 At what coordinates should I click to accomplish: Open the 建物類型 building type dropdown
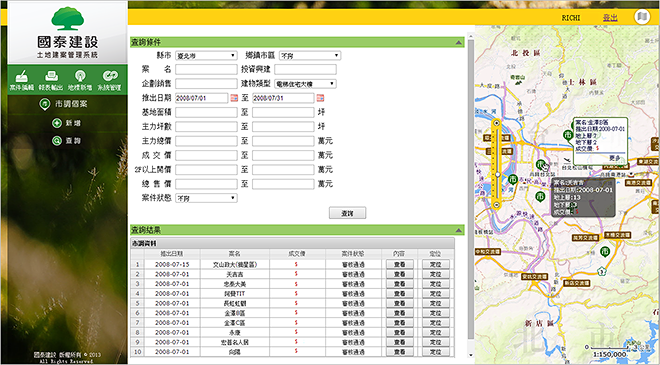305,84
